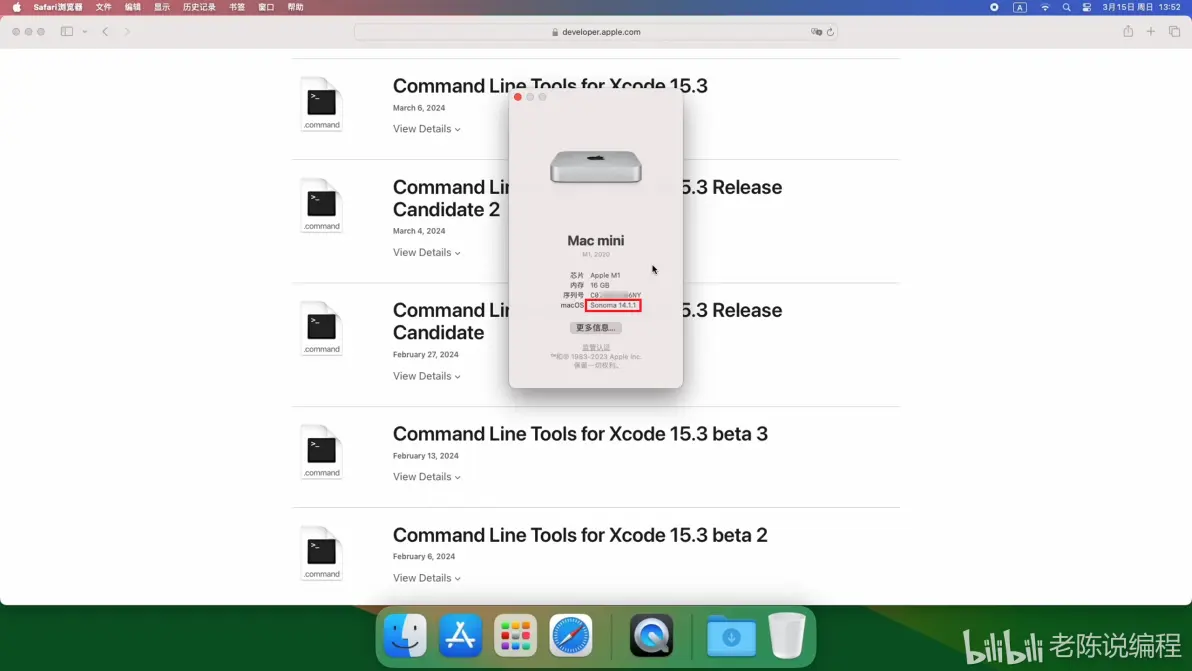Viewport: 1192px width, 671px height.
Task: Click Command Line Tools Xcode 15.3 beta 2 title
Action: coord(580,534)
